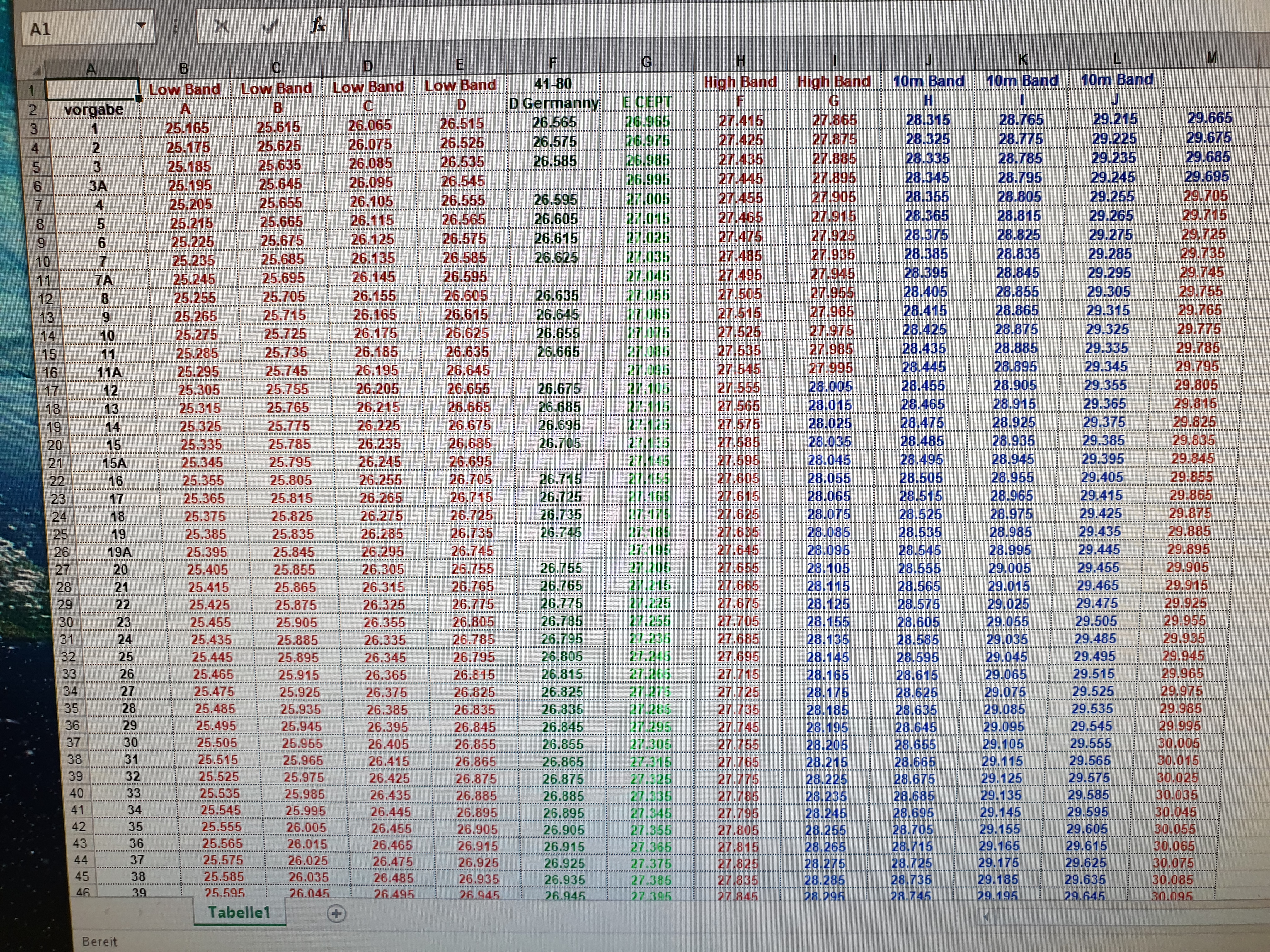The height and width of the screenshot is (952, 1270).
Task: Click the 'vorgabe' cell
Action: 94,110
